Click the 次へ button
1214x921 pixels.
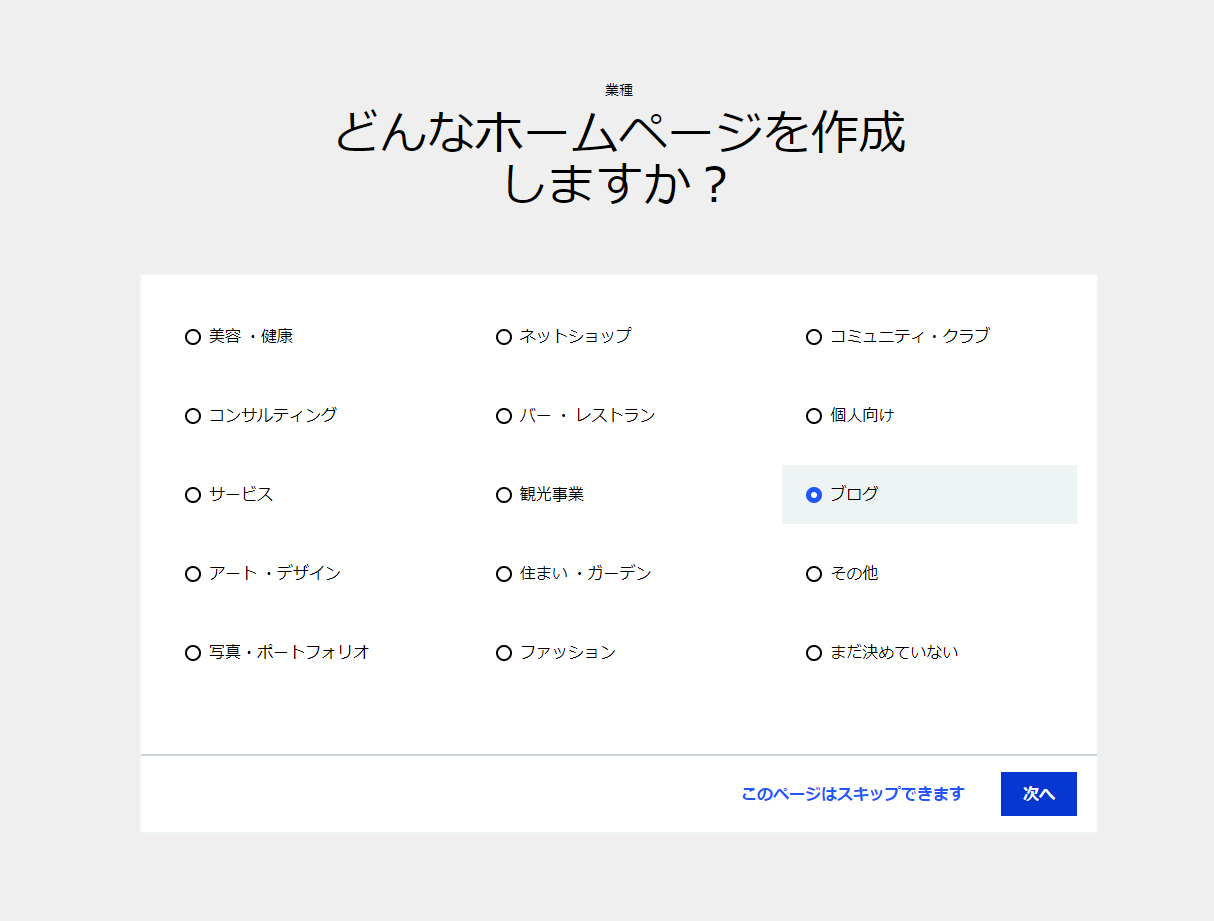coord(1038,794)
